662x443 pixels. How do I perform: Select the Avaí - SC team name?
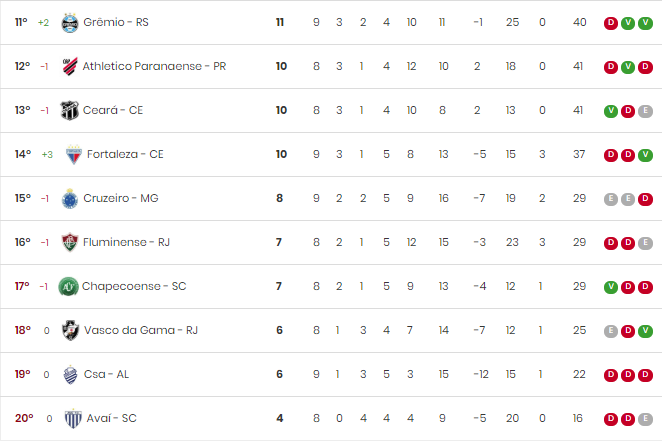tap(111, 418)
